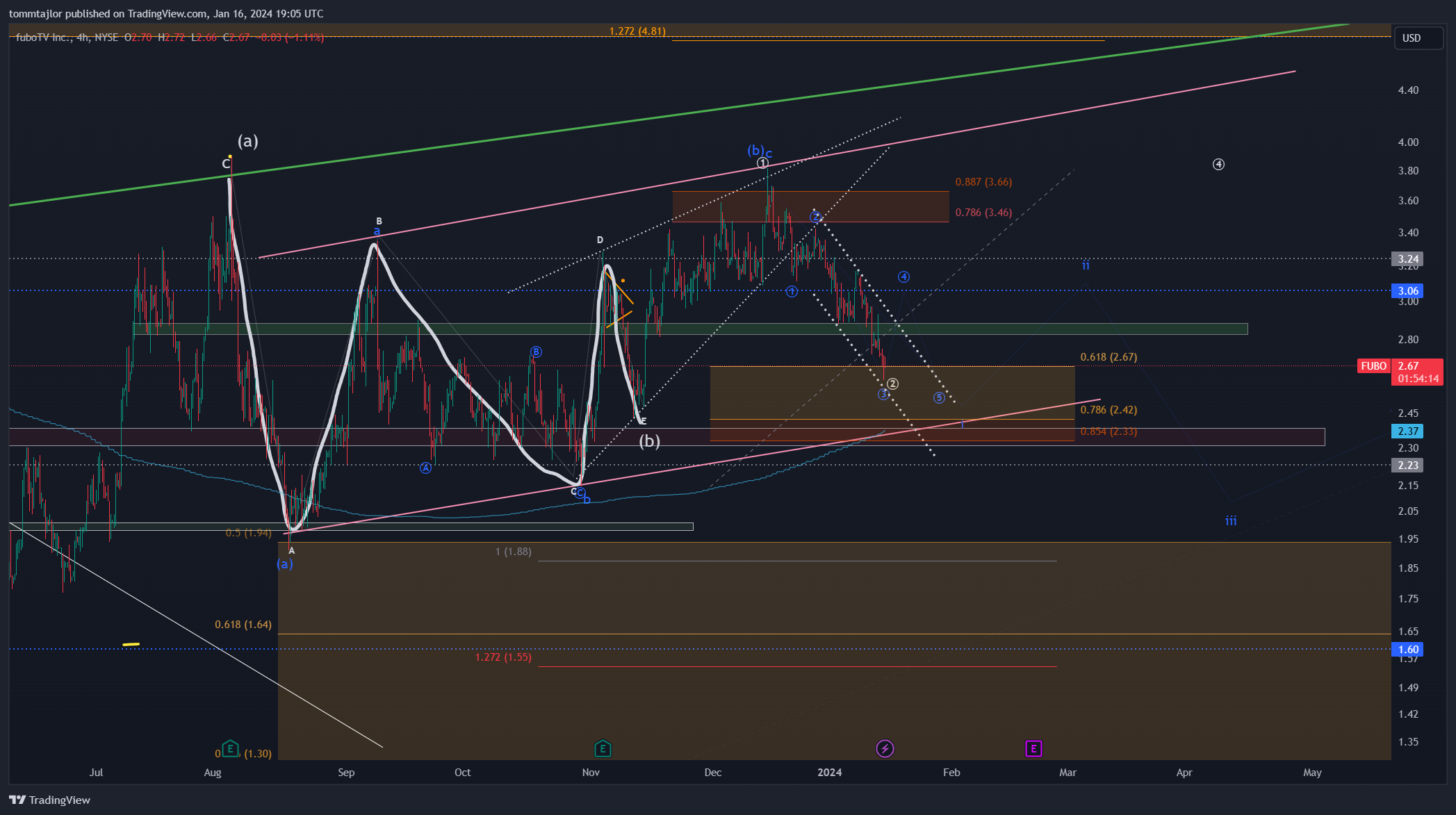Click the Fibonacci label 0.786 (3.46)
Image resolution: width=1456 pixels, height=815 pixels.
point(983,213)
